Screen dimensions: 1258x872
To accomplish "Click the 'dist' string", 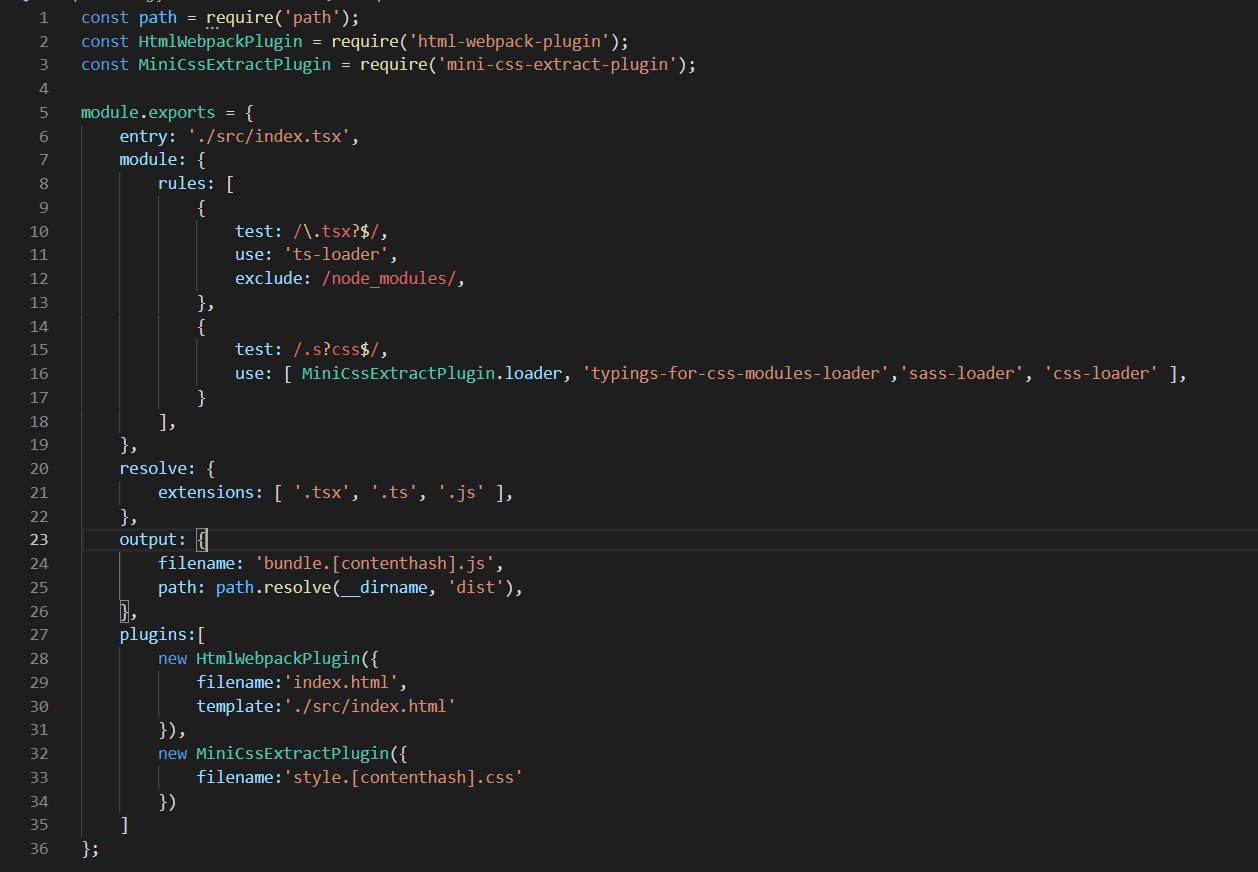I will point(477,587).
